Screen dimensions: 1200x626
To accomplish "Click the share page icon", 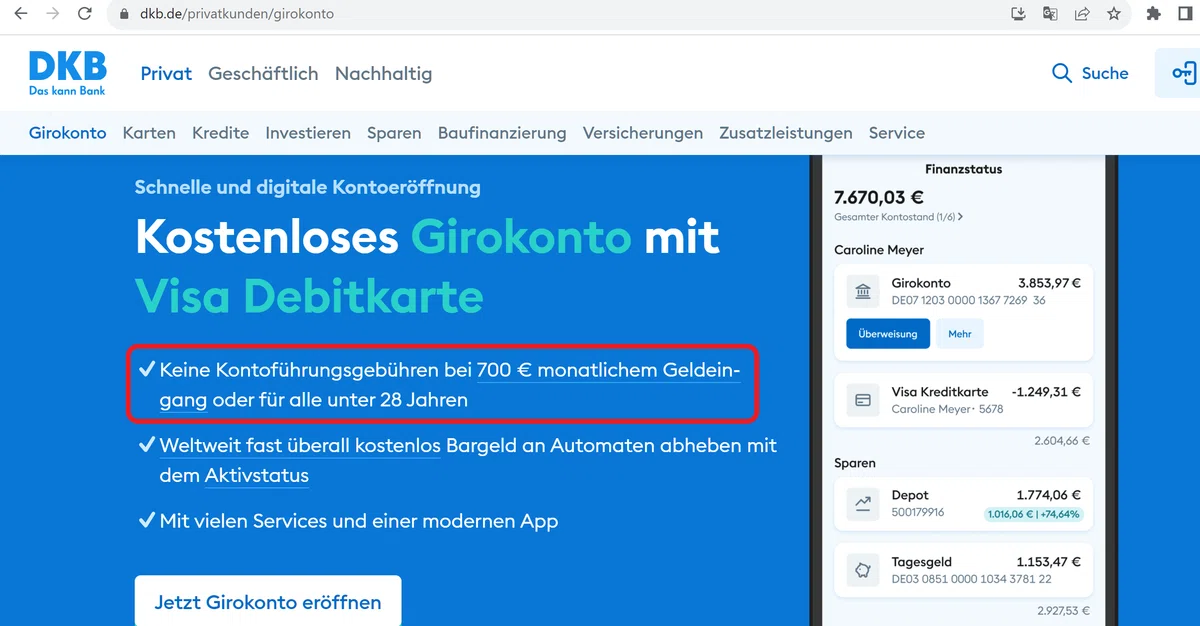I will click(1082, 14).
